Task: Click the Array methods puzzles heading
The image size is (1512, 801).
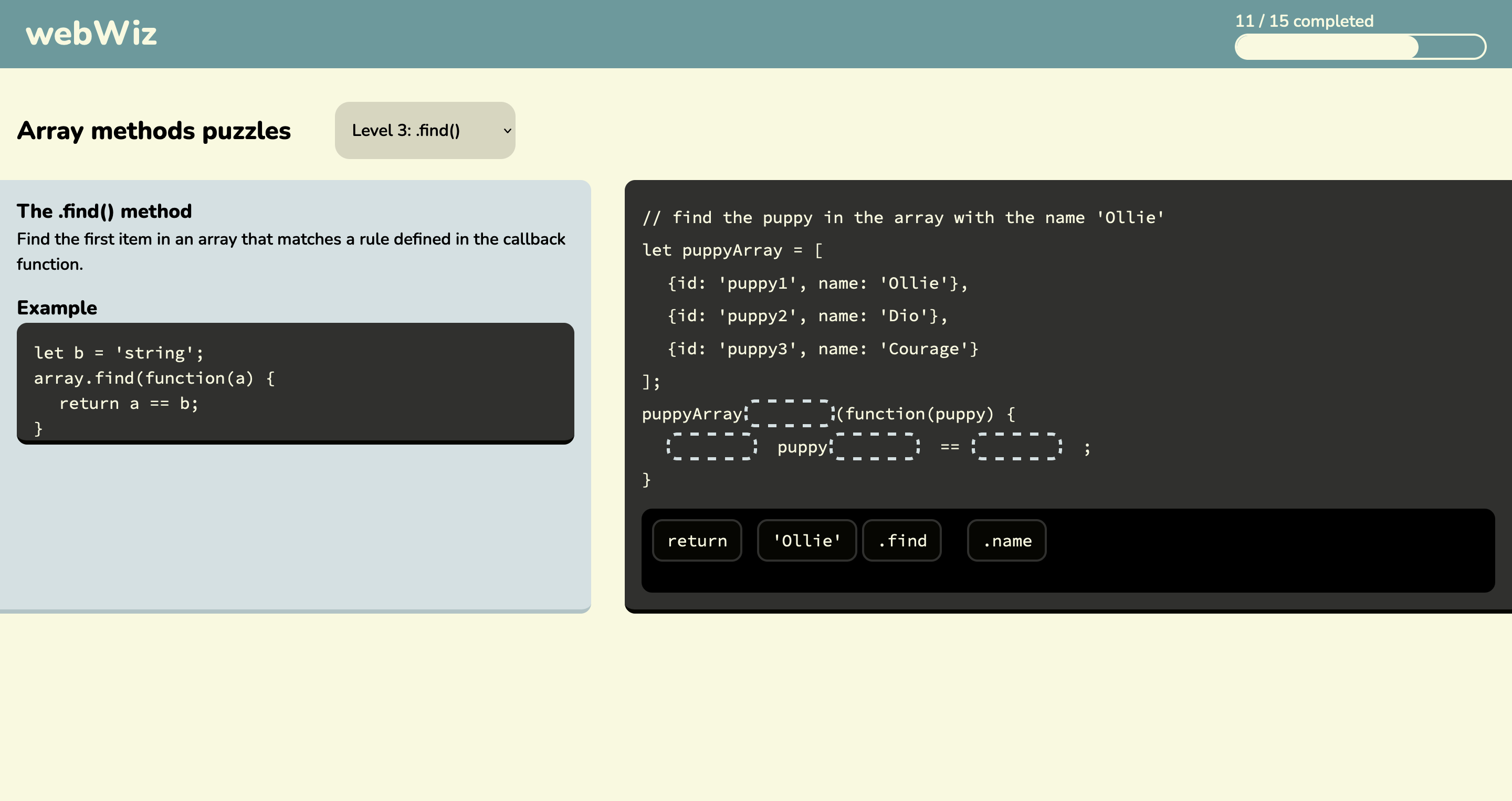Action: point(154,130)
